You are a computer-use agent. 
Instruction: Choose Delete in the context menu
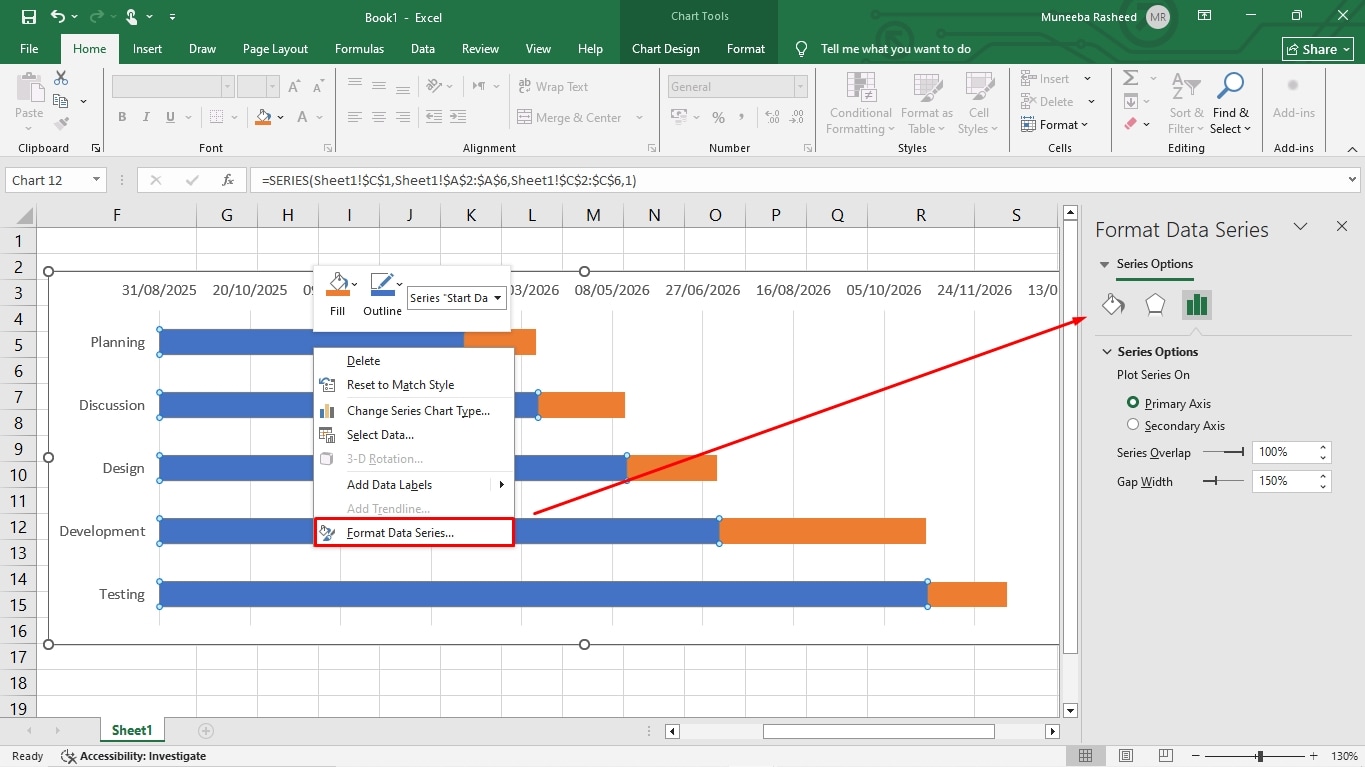point(414,361)
